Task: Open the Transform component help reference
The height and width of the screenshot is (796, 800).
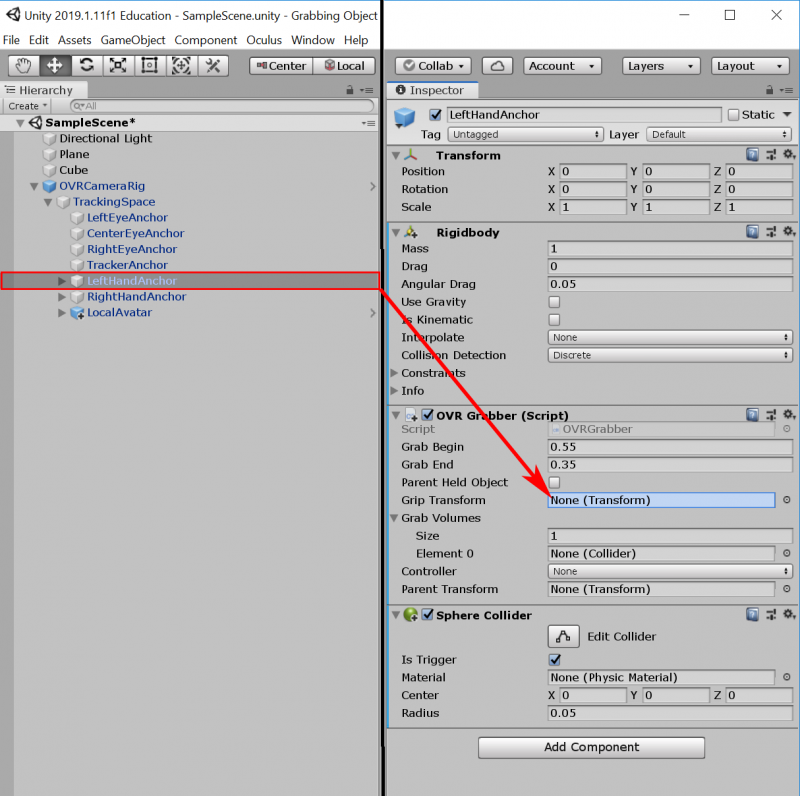Action: tap(753, 155)
